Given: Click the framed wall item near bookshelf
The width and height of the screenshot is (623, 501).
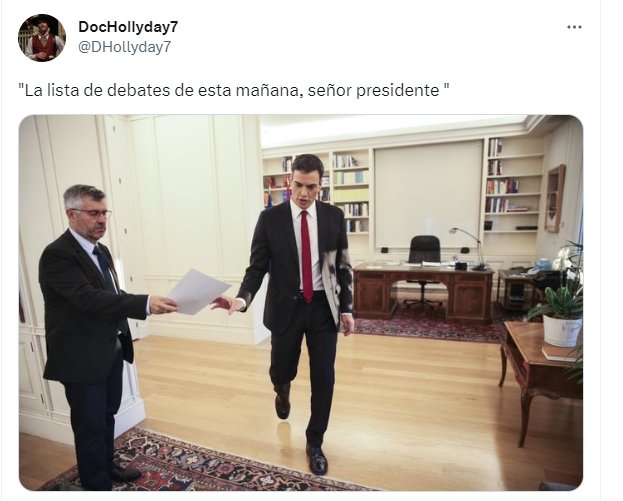Looking at the screenshot, I should click(x=555, y=199).
